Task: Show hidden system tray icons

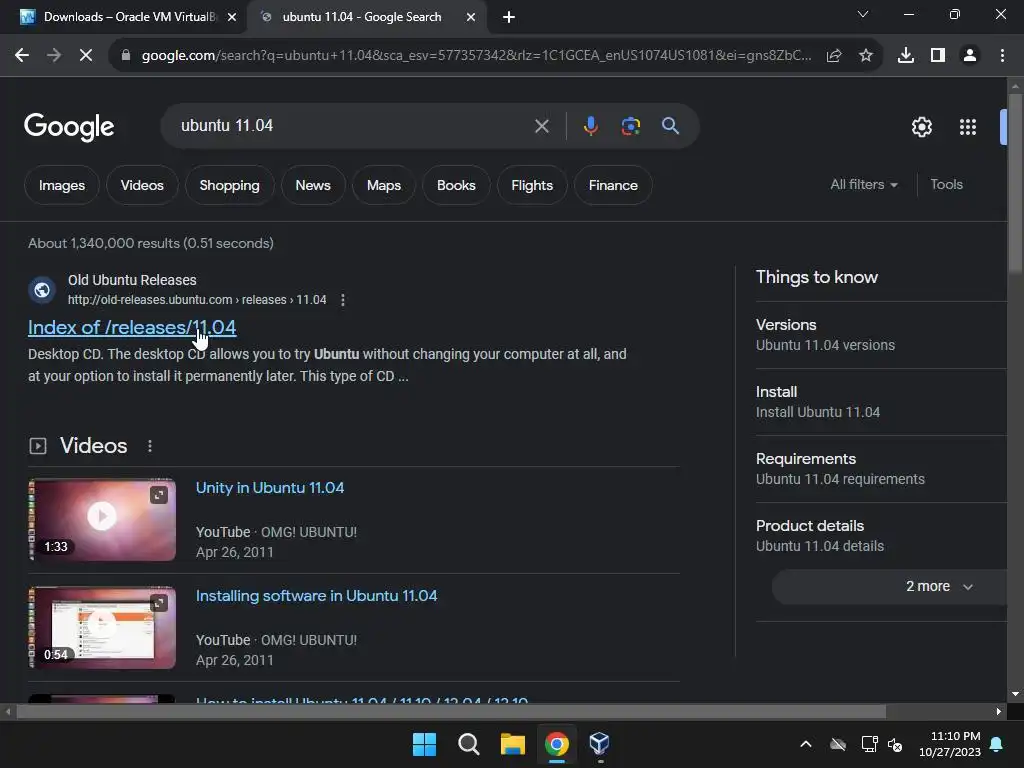Action: coord(806,744)
